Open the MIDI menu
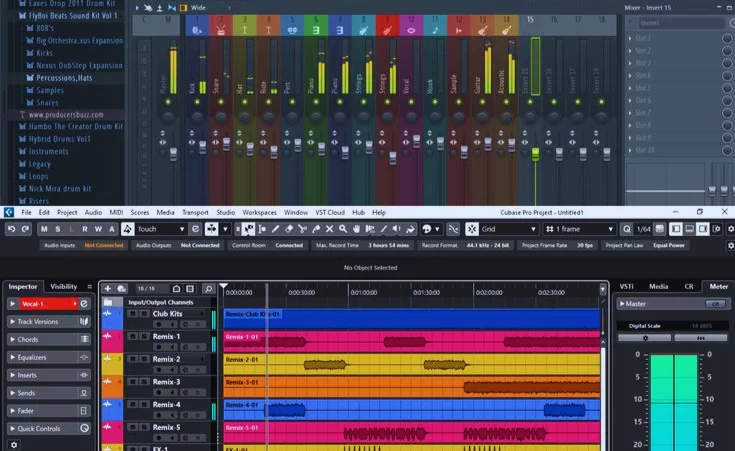This screenshot has height=451, width=735. (x=116, y=212)
